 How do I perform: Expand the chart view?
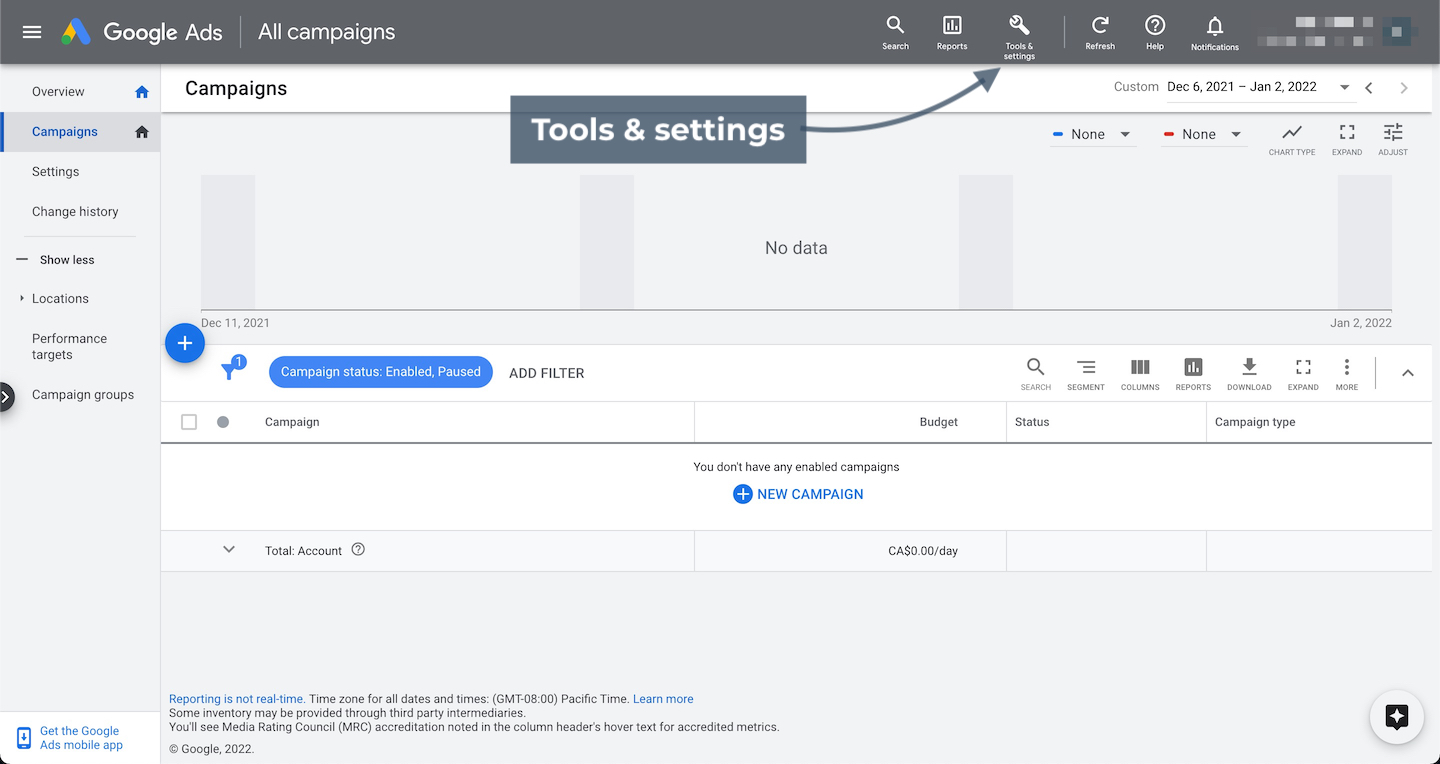[1347, 139]
